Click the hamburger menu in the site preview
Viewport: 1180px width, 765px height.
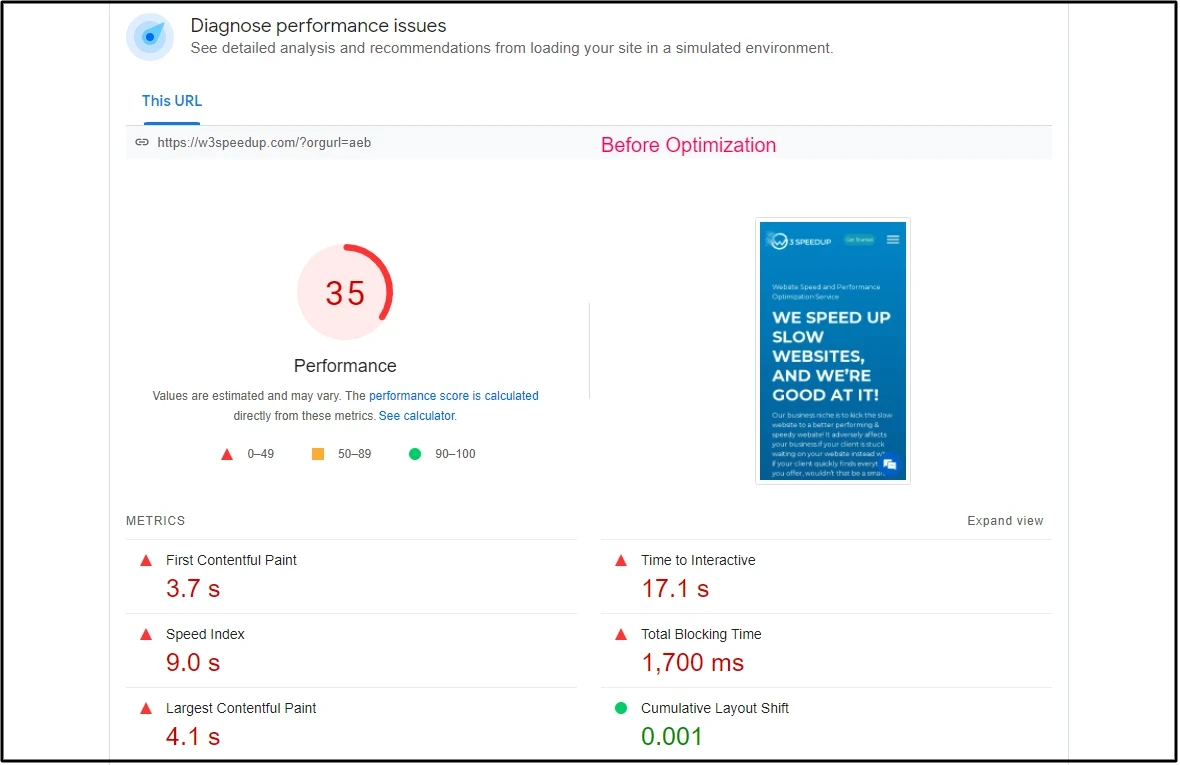pos(893,240)
